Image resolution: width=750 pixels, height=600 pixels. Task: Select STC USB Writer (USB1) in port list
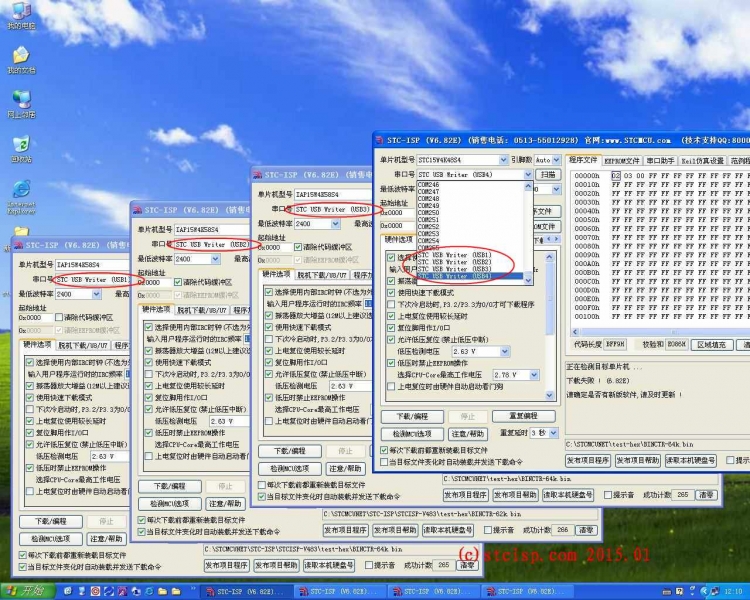tap(454, 255)
